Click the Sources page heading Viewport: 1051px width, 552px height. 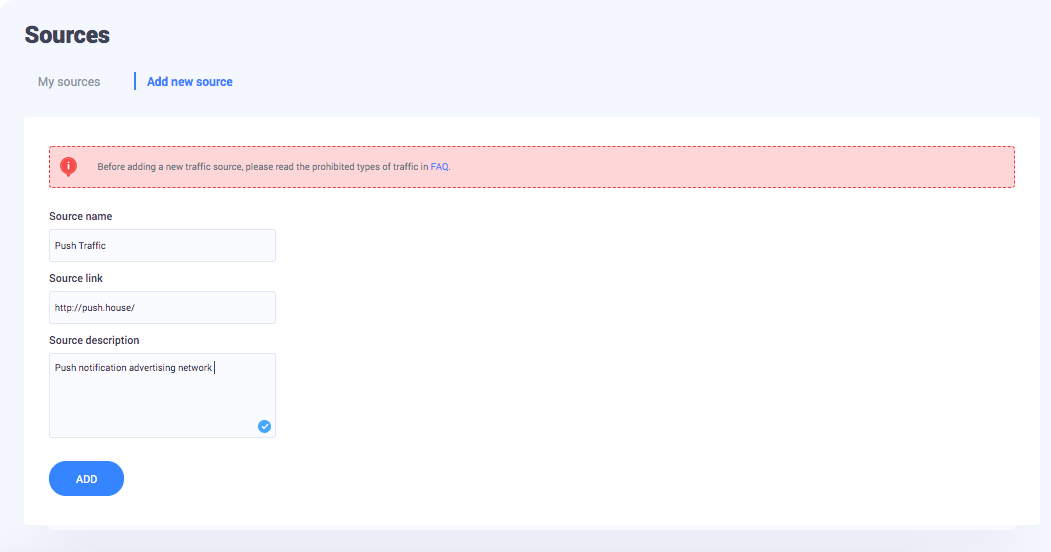click(x=67, y=35)
